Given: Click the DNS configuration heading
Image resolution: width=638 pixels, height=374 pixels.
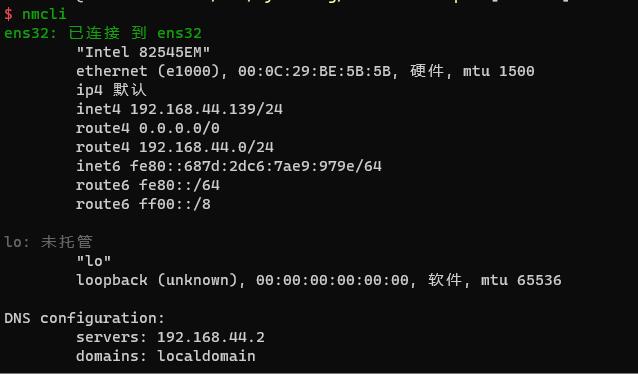Looking at the screenshot, I should pyautogui.click(x=84, y=318).
